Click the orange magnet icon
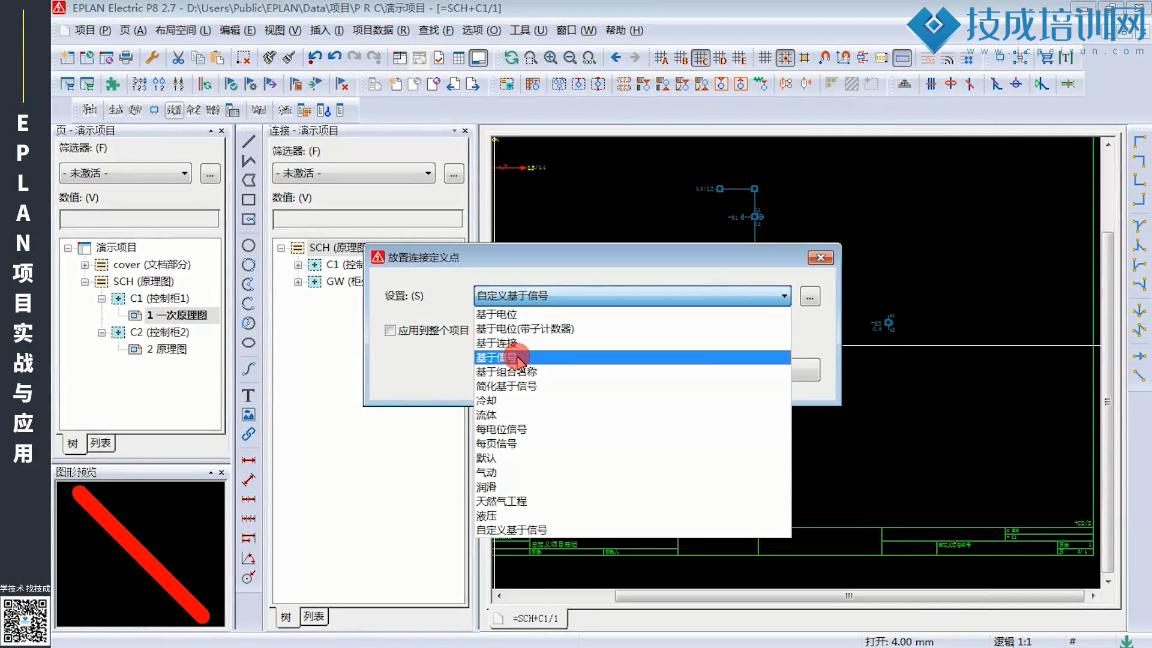This screenshot has width=1152, height=648. (x=824, y=57)
